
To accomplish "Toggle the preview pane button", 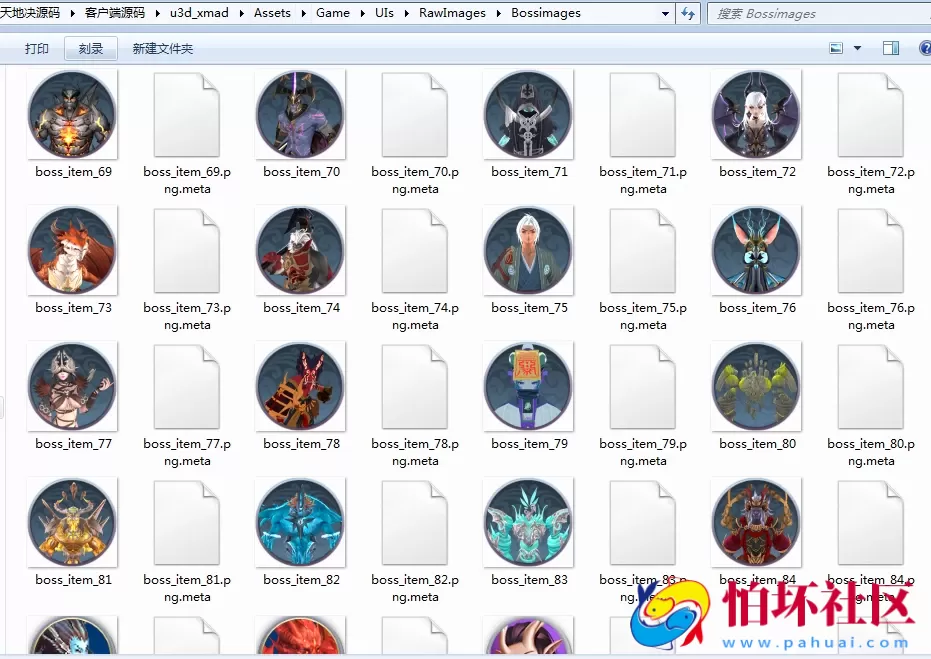I will (x=890, y=47).
